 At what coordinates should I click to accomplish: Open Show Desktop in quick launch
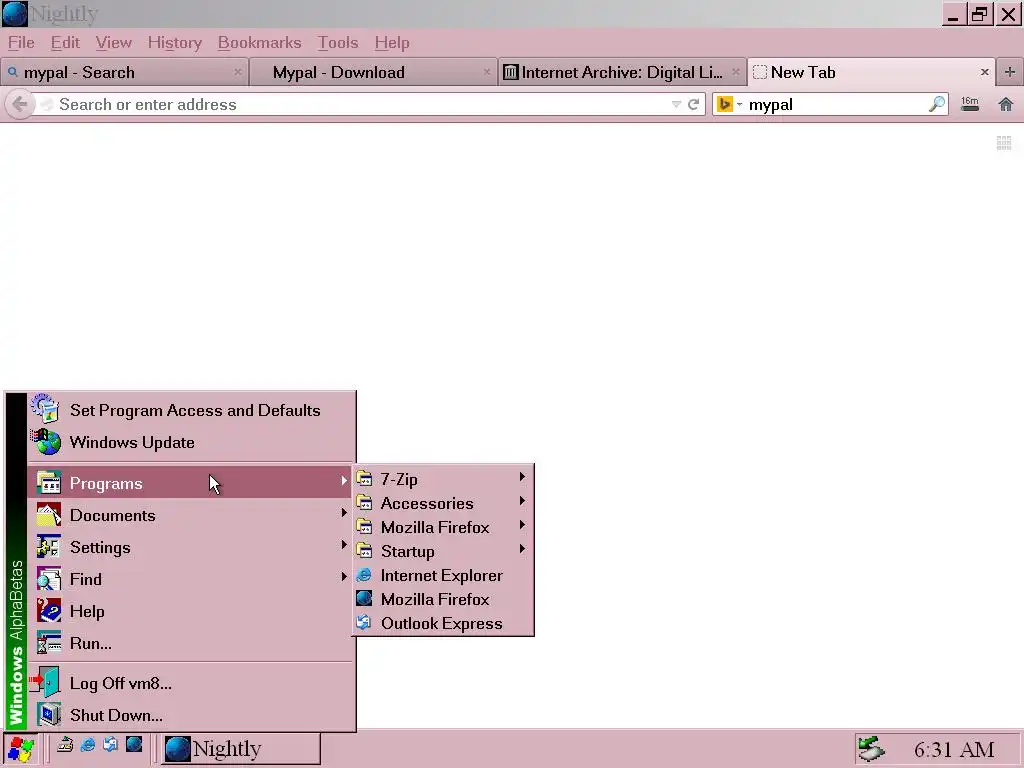tap(65, 744)
